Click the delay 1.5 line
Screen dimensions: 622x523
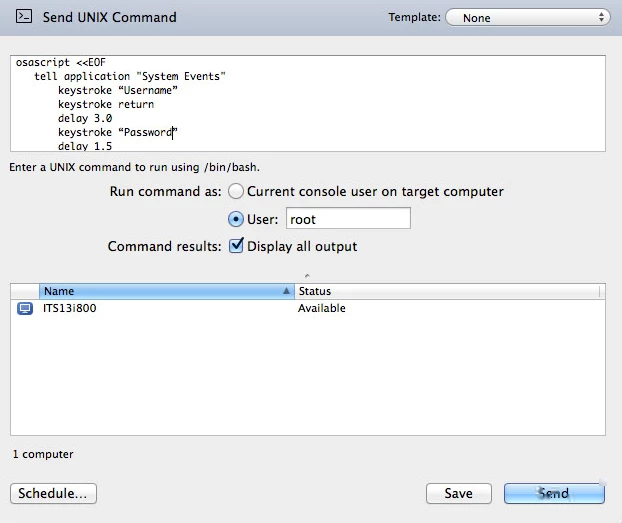click(x=85, y=146)
